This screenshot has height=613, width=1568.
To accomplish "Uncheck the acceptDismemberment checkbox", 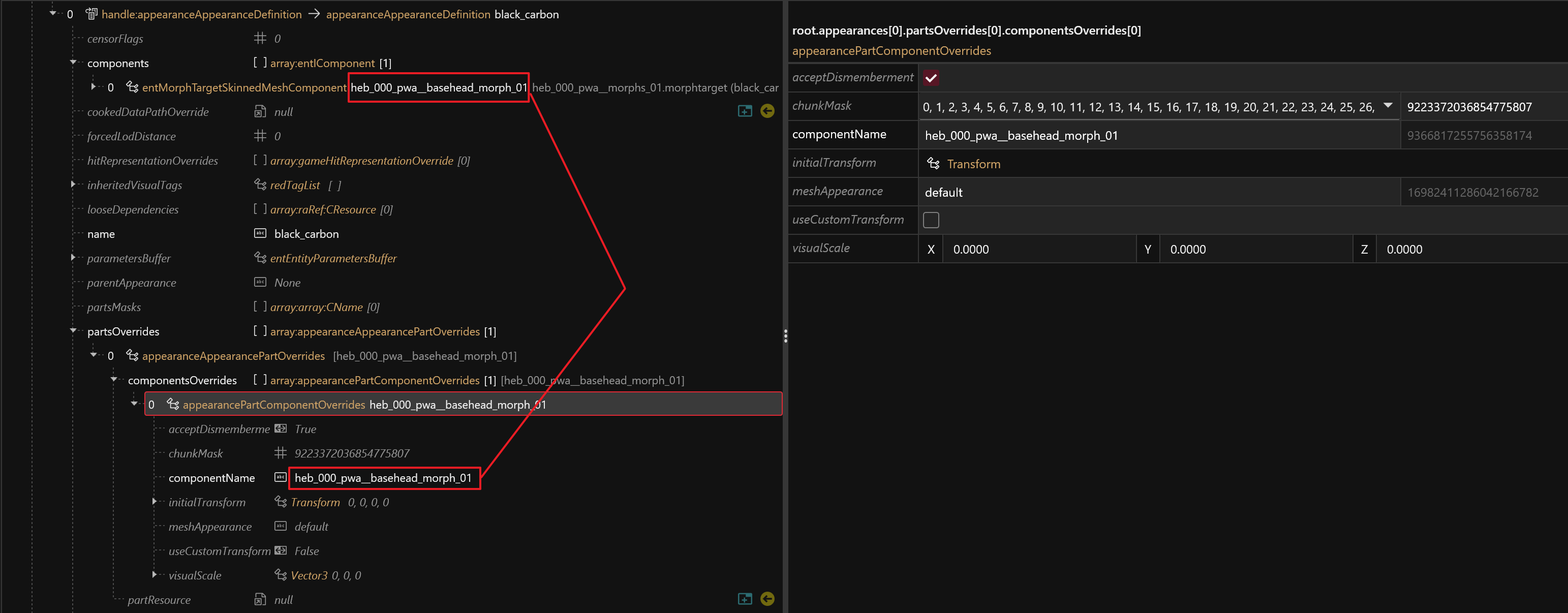I will tap(931, 78).
